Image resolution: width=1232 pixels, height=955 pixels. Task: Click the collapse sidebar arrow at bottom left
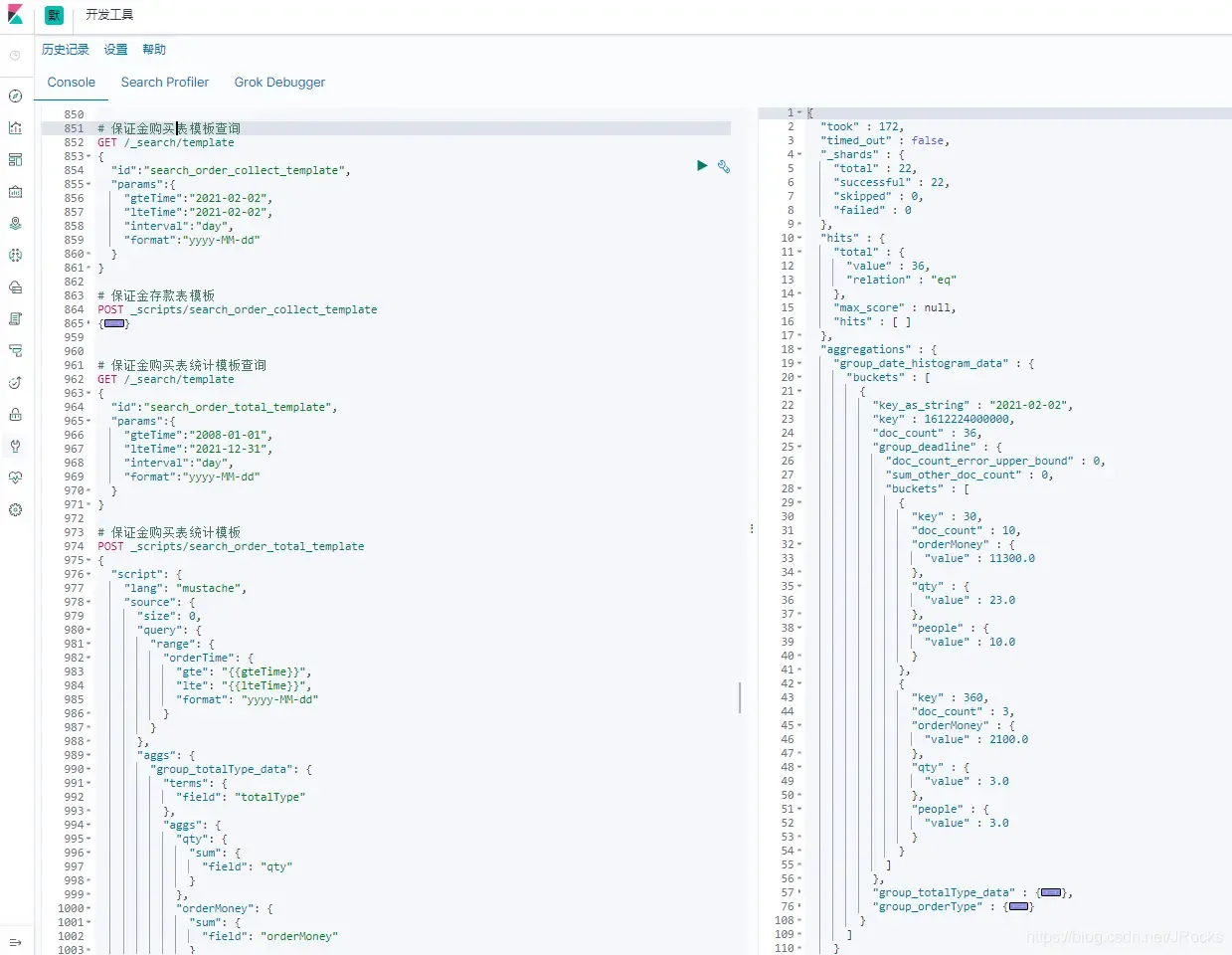(x=15, y=941)
